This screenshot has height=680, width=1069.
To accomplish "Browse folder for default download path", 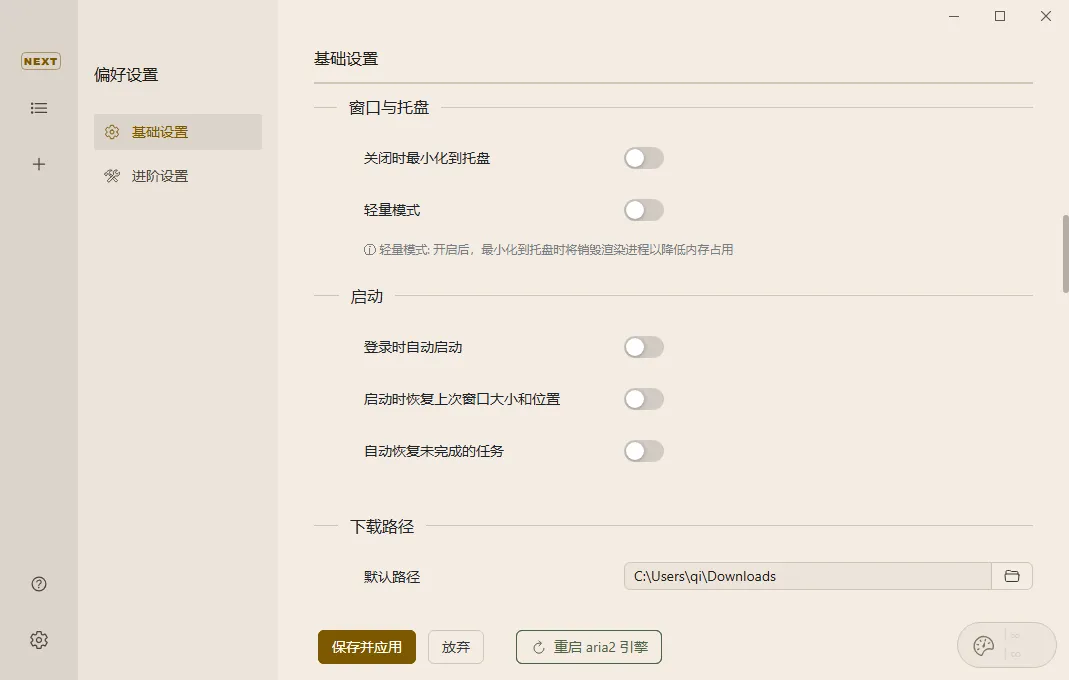I will pyautogui.click(x=1012, y=576).
